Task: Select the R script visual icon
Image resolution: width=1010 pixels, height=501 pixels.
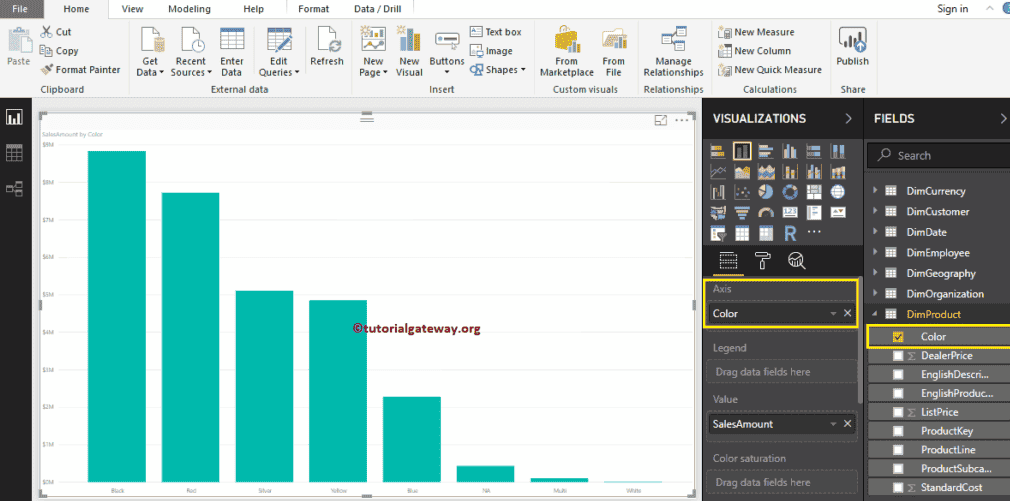Action: click(790, 233)
